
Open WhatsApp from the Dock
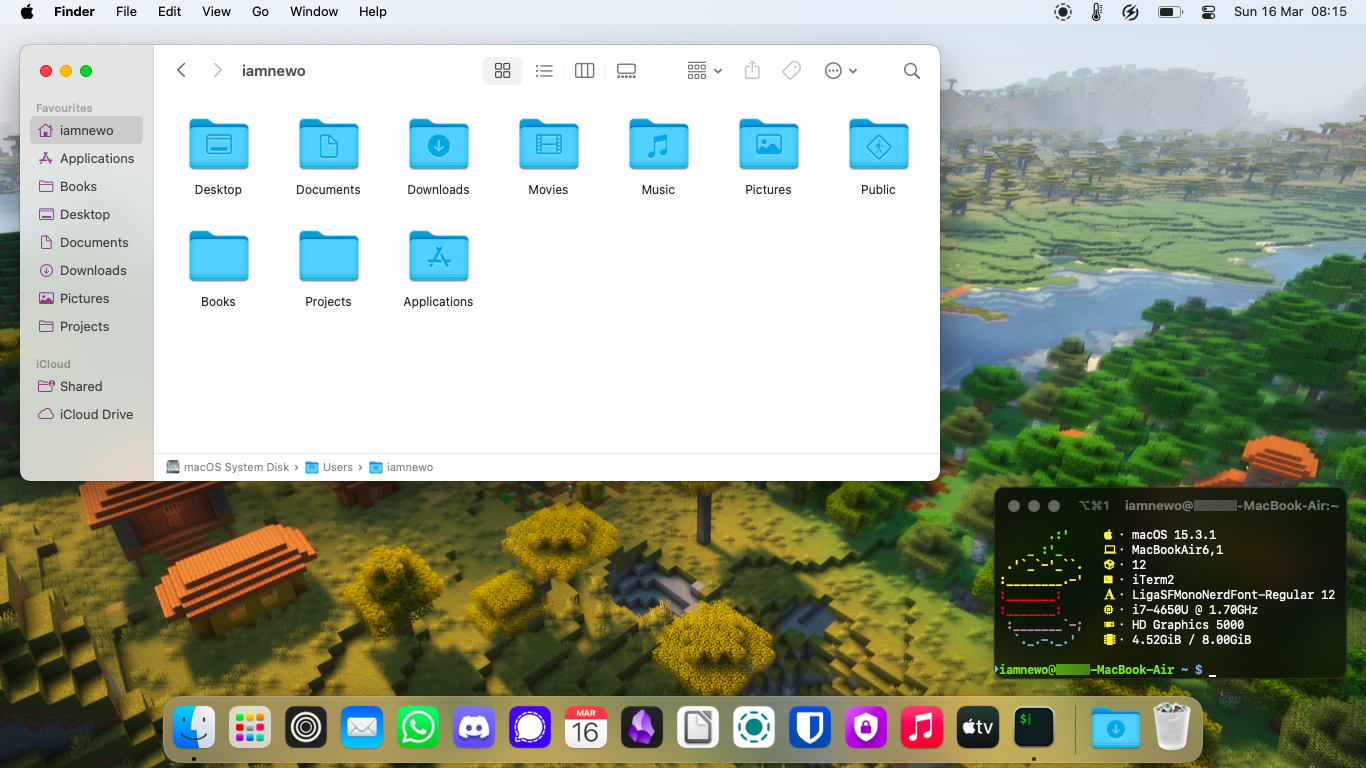pyautogui.click(x=418, y=728)
